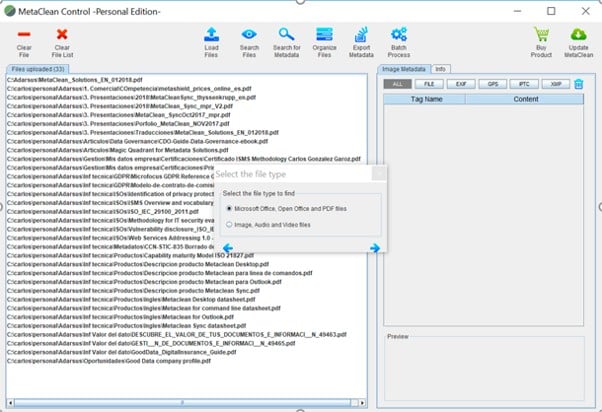Select Image, Audio and Video files option
The height and width of the screenshot is (412, 602).
point(230,226)
